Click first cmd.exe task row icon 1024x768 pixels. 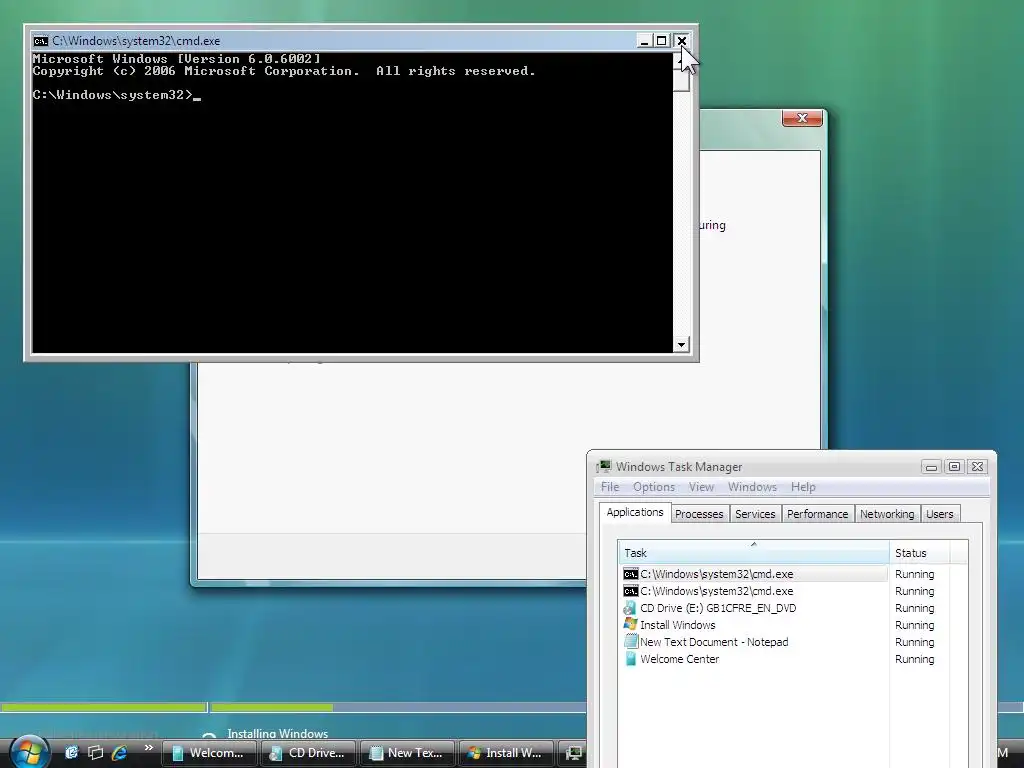[x=630, y=574]
